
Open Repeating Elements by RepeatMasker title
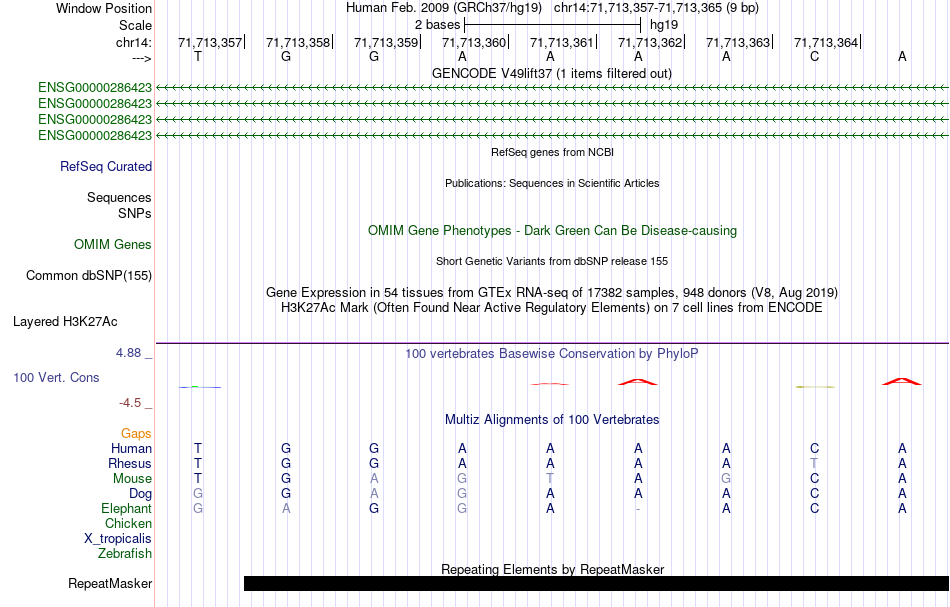coord(552,569)
